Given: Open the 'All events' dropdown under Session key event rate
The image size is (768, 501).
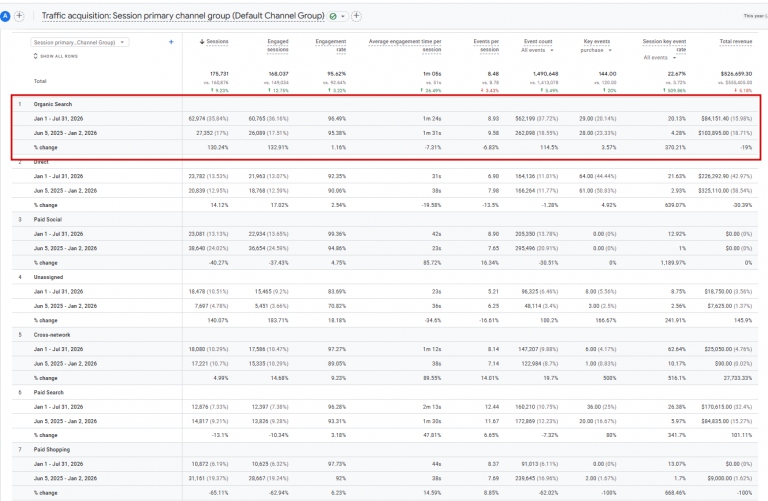Looking at the screenshot, I should pyautogui.click(x=660, y=57).
